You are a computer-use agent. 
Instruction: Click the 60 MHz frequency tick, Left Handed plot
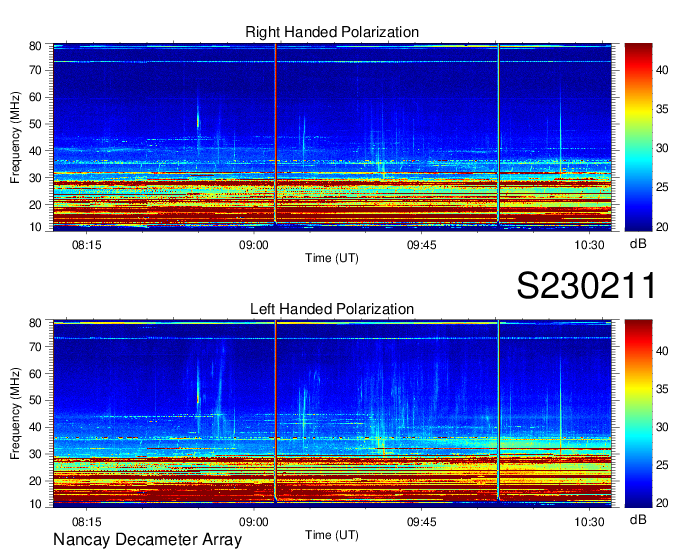(35, 374)
